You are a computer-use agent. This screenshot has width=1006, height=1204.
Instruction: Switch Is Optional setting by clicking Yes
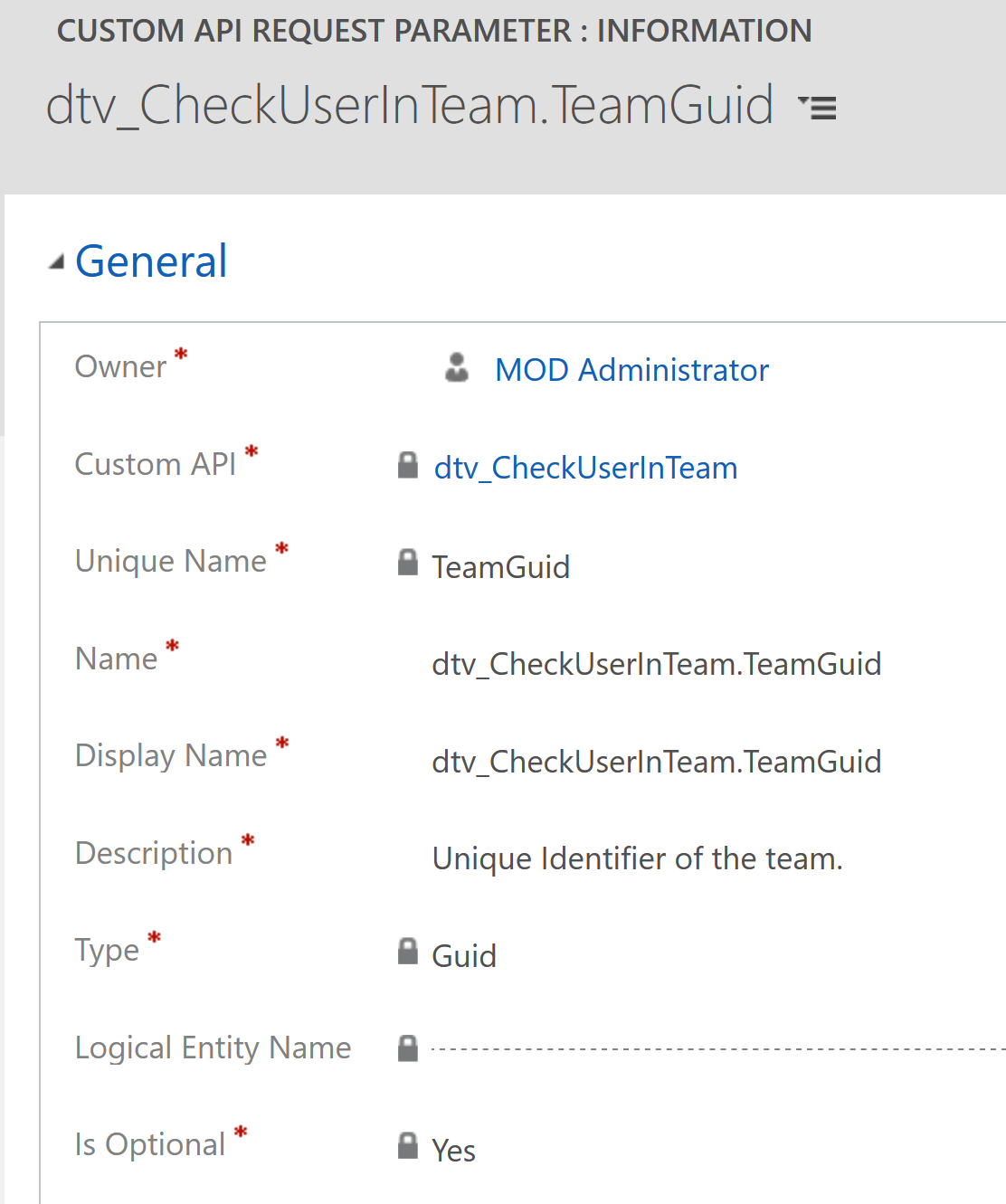point(453,1150)
